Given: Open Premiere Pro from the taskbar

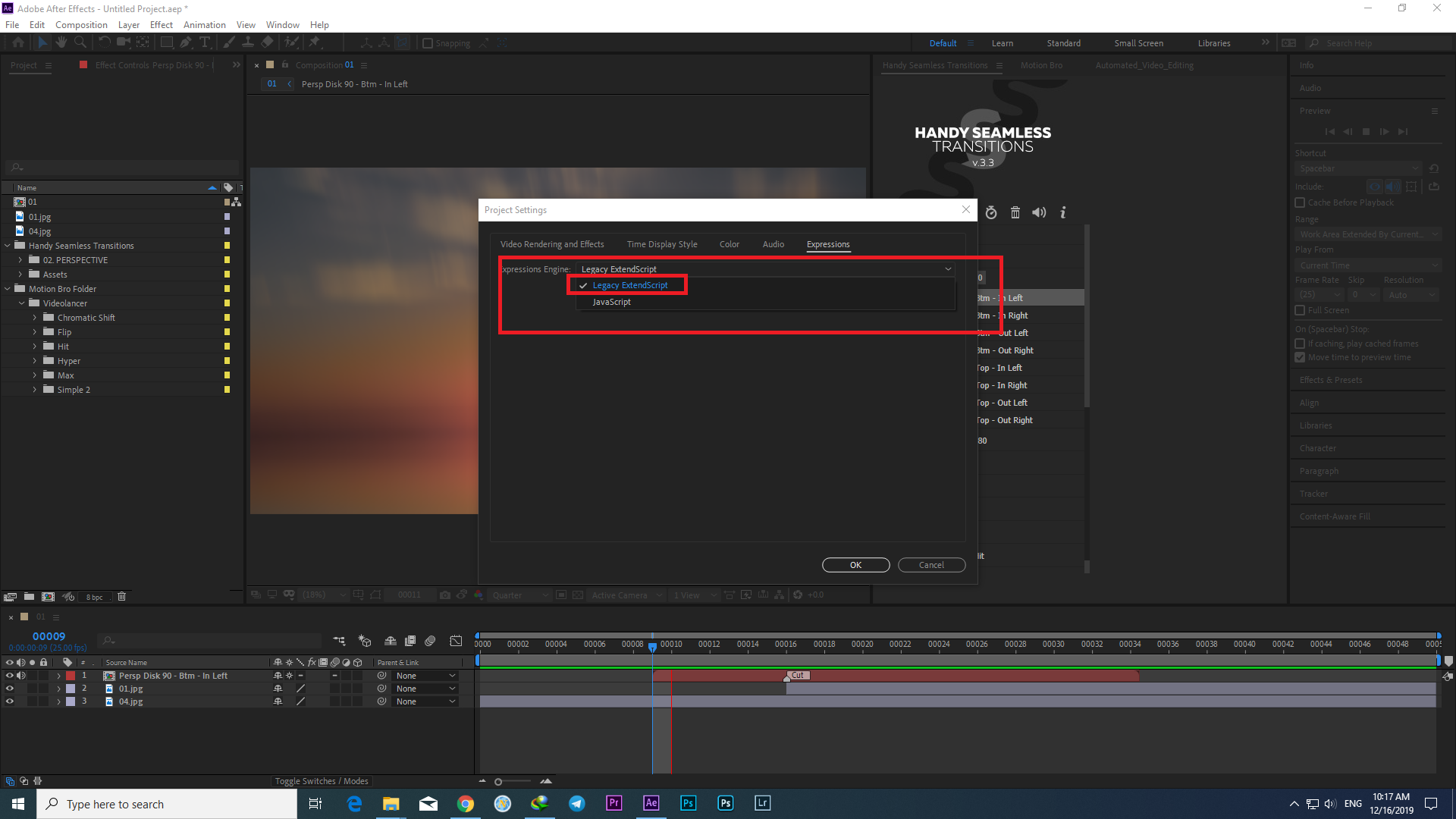Looking at the screenshot, I should click(613, 803).
